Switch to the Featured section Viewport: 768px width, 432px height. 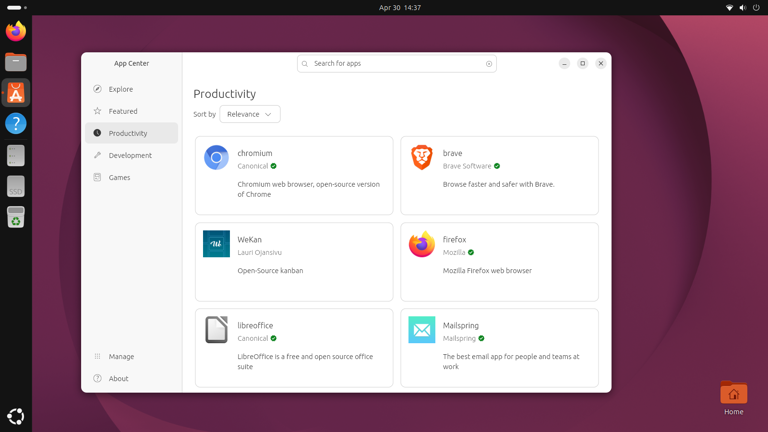(131, 111)
